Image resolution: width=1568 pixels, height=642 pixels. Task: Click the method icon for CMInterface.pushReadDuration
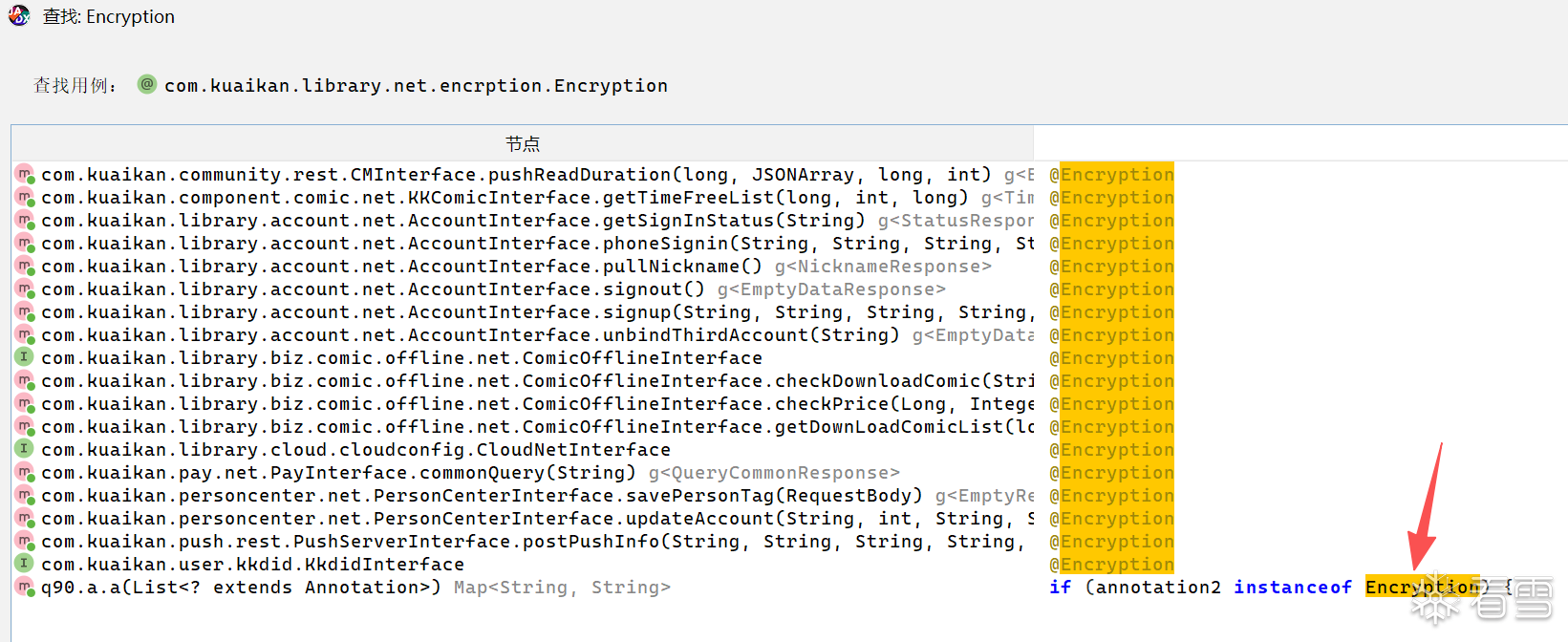click(25, 175)
